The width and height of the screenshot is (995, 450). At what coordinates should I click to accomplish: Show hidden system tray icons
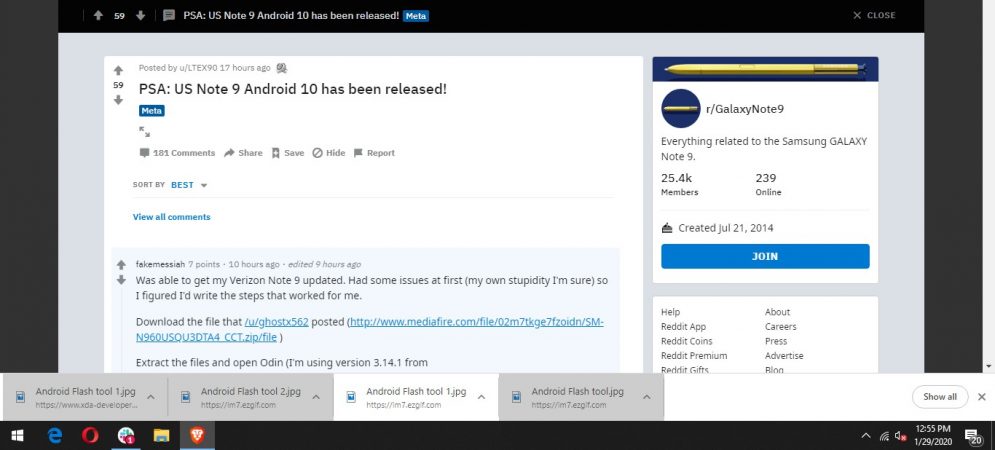[866, 436]
